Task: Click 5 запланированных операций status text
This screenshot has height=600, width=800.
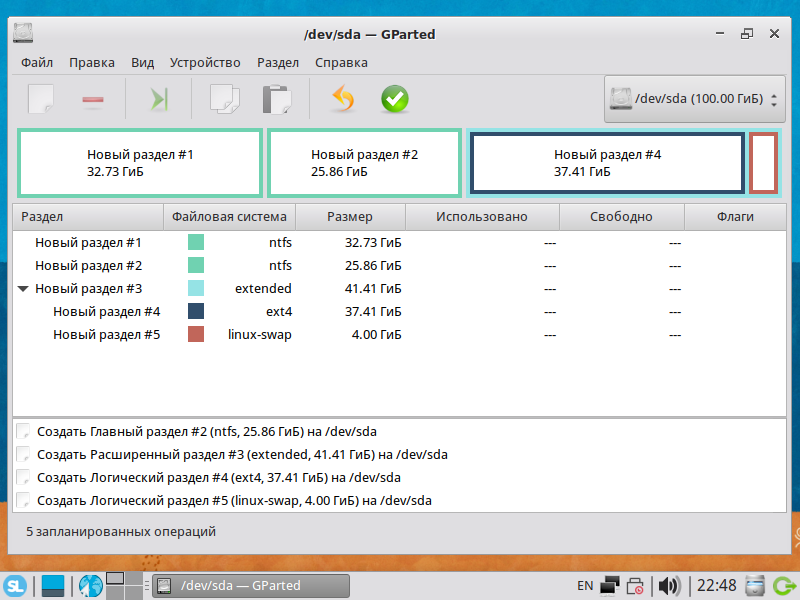Action: (x=121, y=532)
